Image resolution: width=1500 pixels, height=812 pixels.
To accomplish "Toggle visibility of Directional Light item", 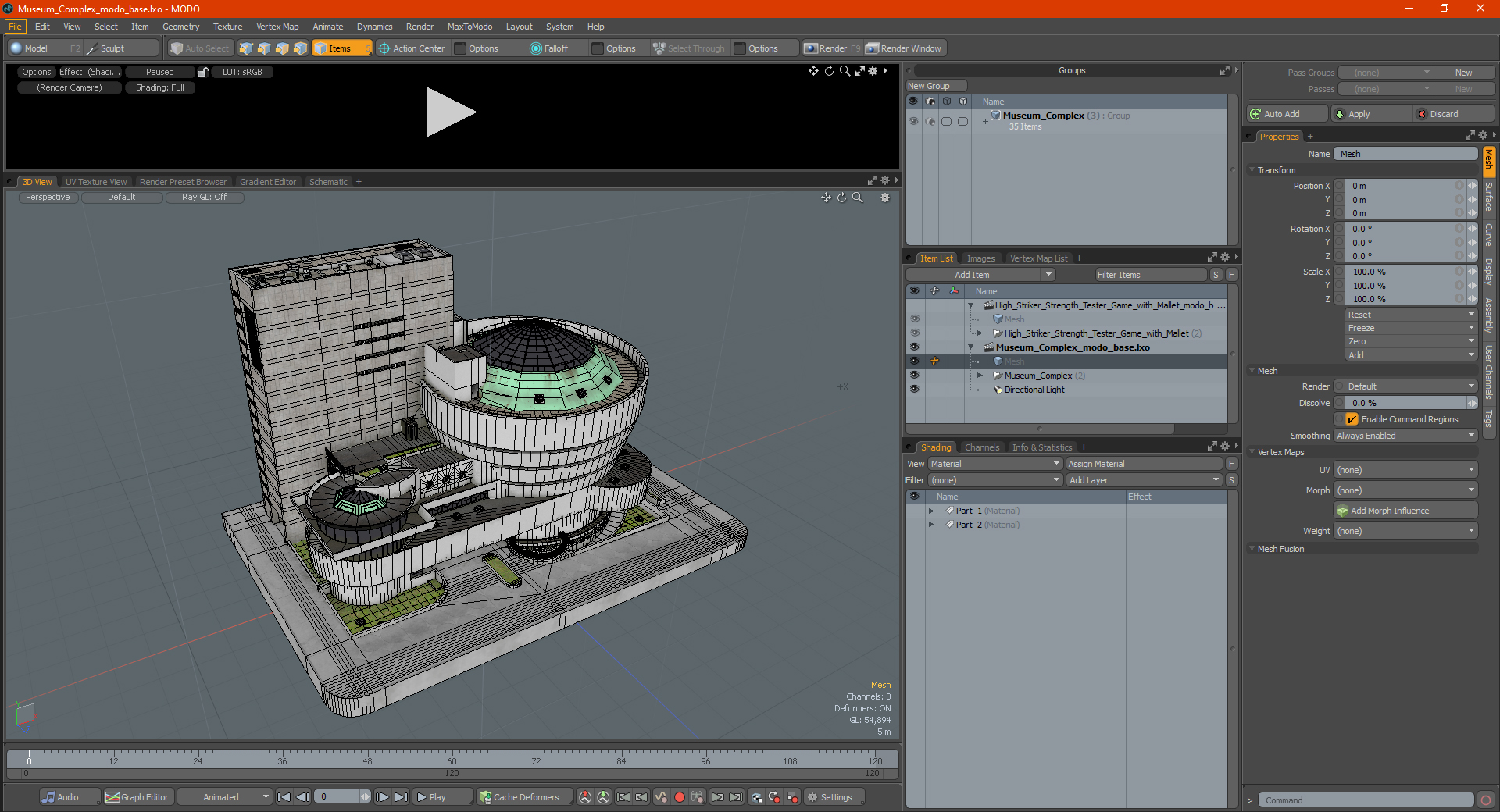I will 914,390.
